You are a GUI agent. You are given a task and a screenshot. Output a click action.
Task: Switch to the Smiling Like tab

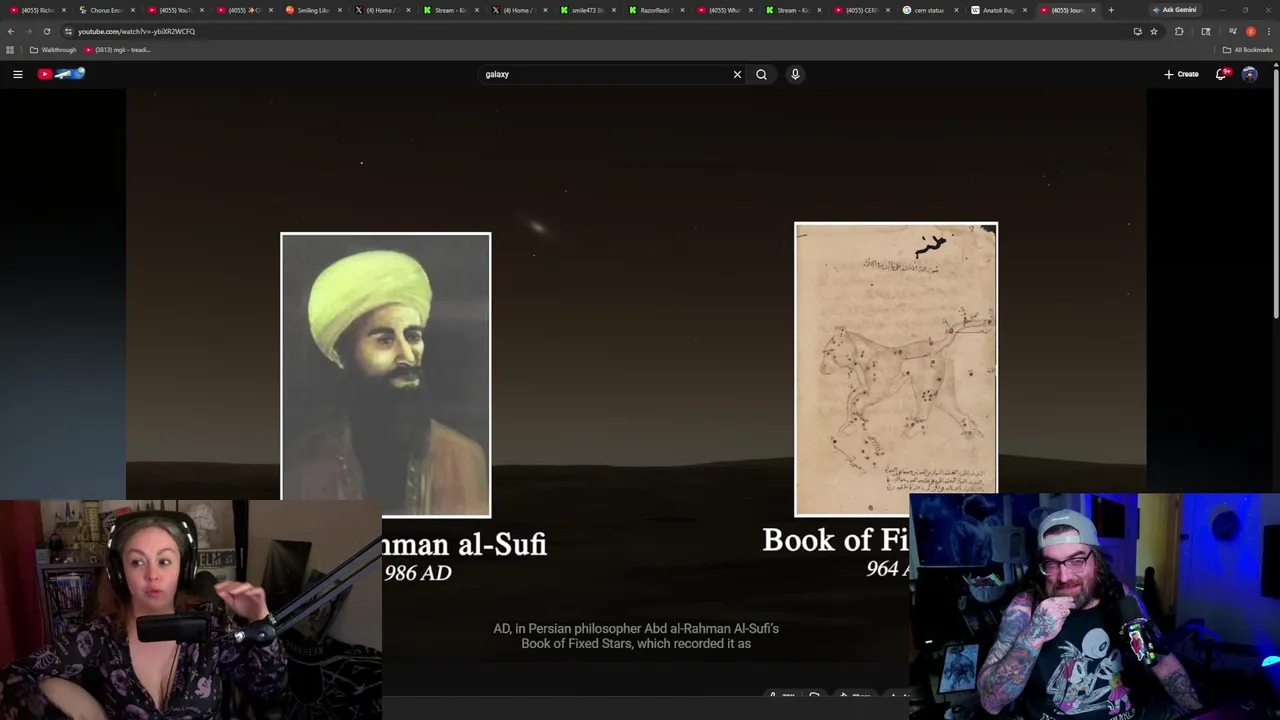click(x=313, y=10)
